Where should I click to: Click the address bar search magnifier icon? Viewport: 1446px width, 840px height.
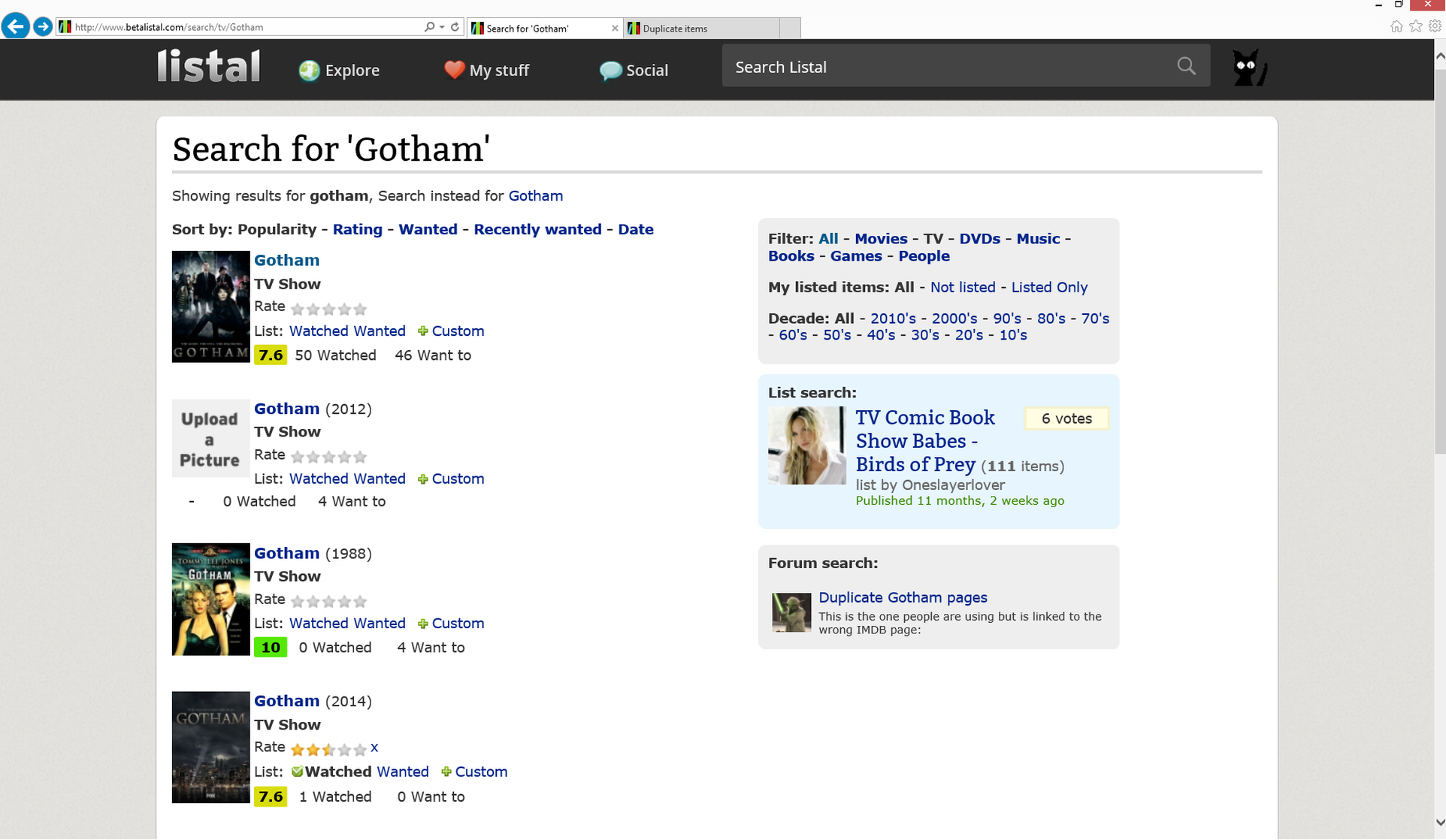(x=429, y=27)
